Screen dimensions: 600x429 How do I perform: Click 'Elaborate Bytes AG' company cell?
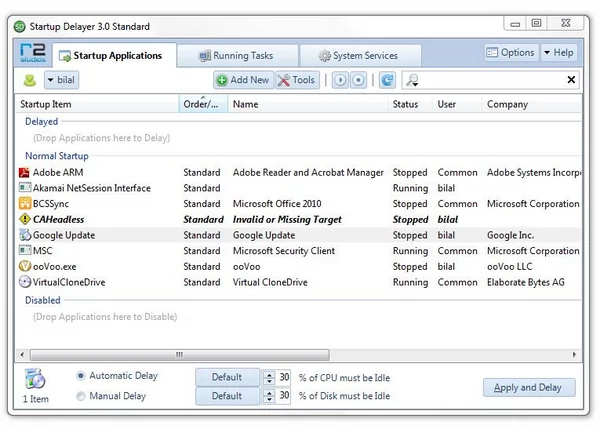click(525, 282)
